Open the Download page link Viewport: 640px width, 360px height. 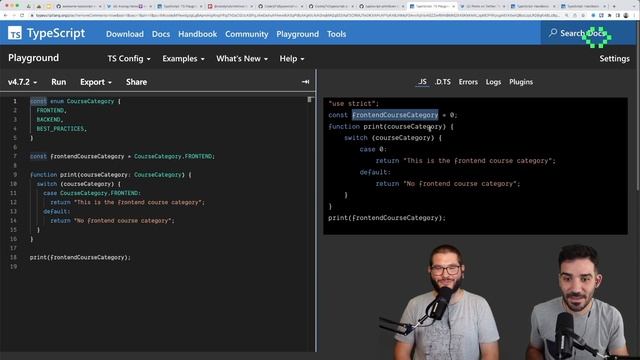124,34
